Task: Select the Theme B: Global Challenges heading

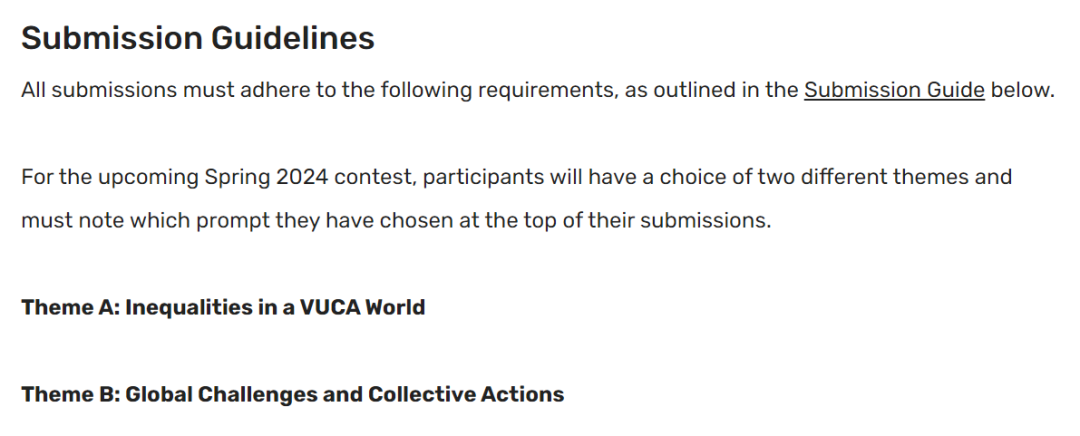Action: (x=293, y=394)
